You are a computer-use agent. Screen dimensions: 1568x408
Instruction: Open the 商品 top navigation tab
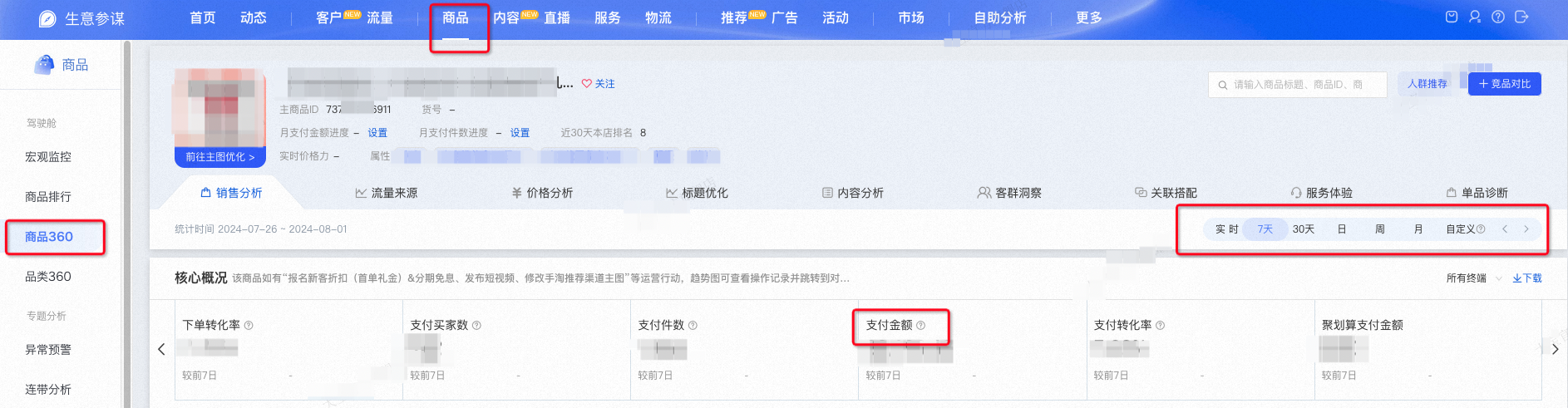tap(455, 17)
